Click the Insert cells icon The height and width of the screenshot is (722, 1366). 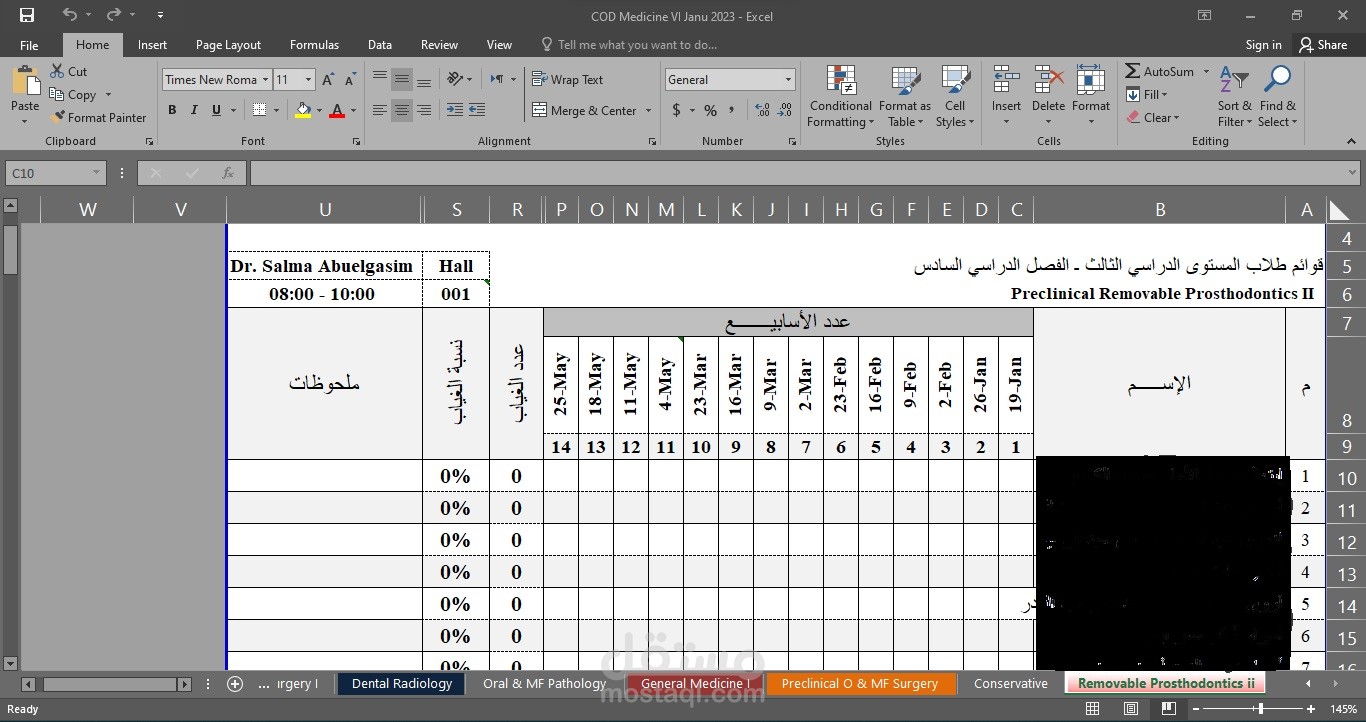click(1006, 81)
